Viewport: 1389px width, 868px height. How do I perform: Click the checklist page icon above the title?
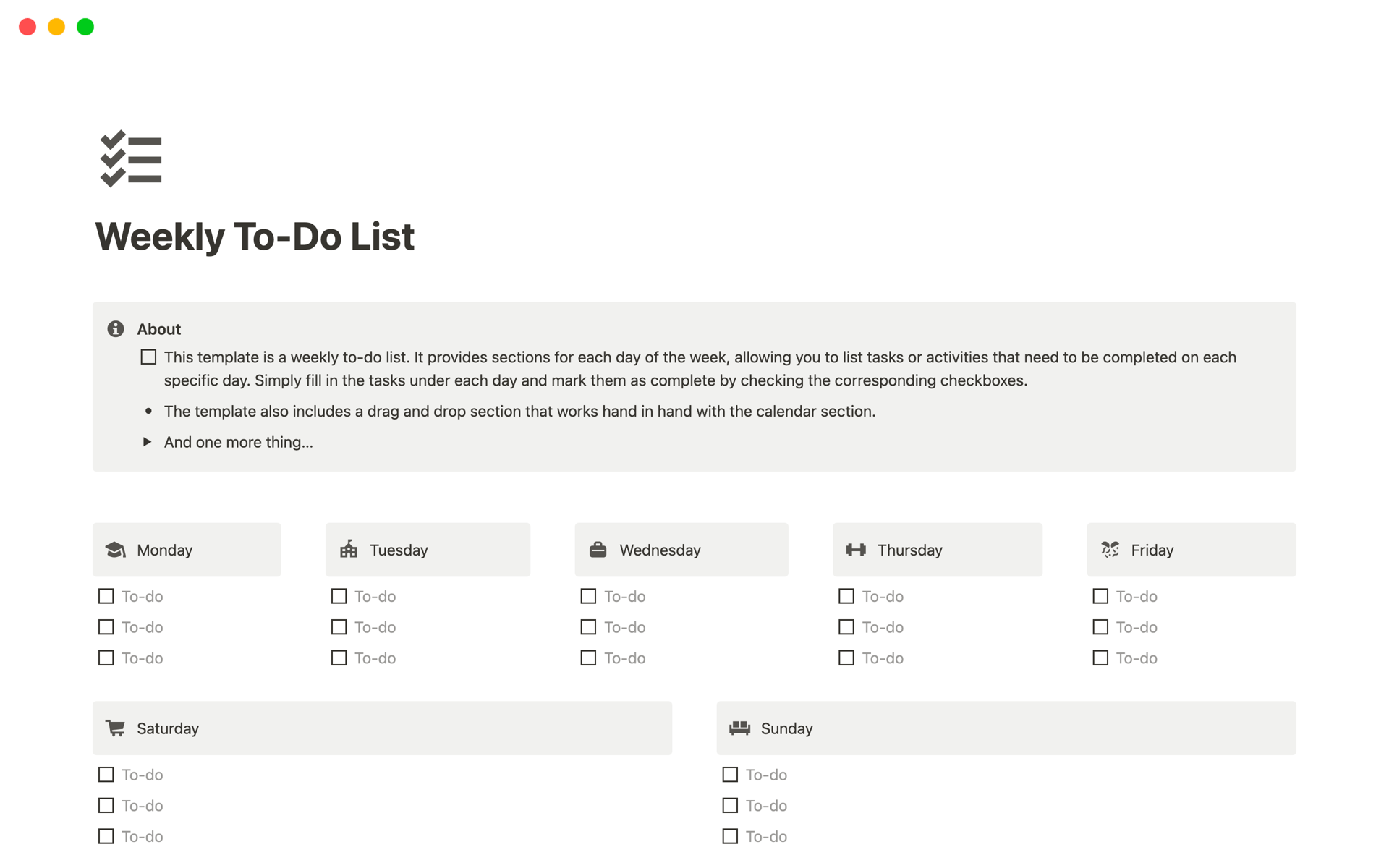[131, 159]
